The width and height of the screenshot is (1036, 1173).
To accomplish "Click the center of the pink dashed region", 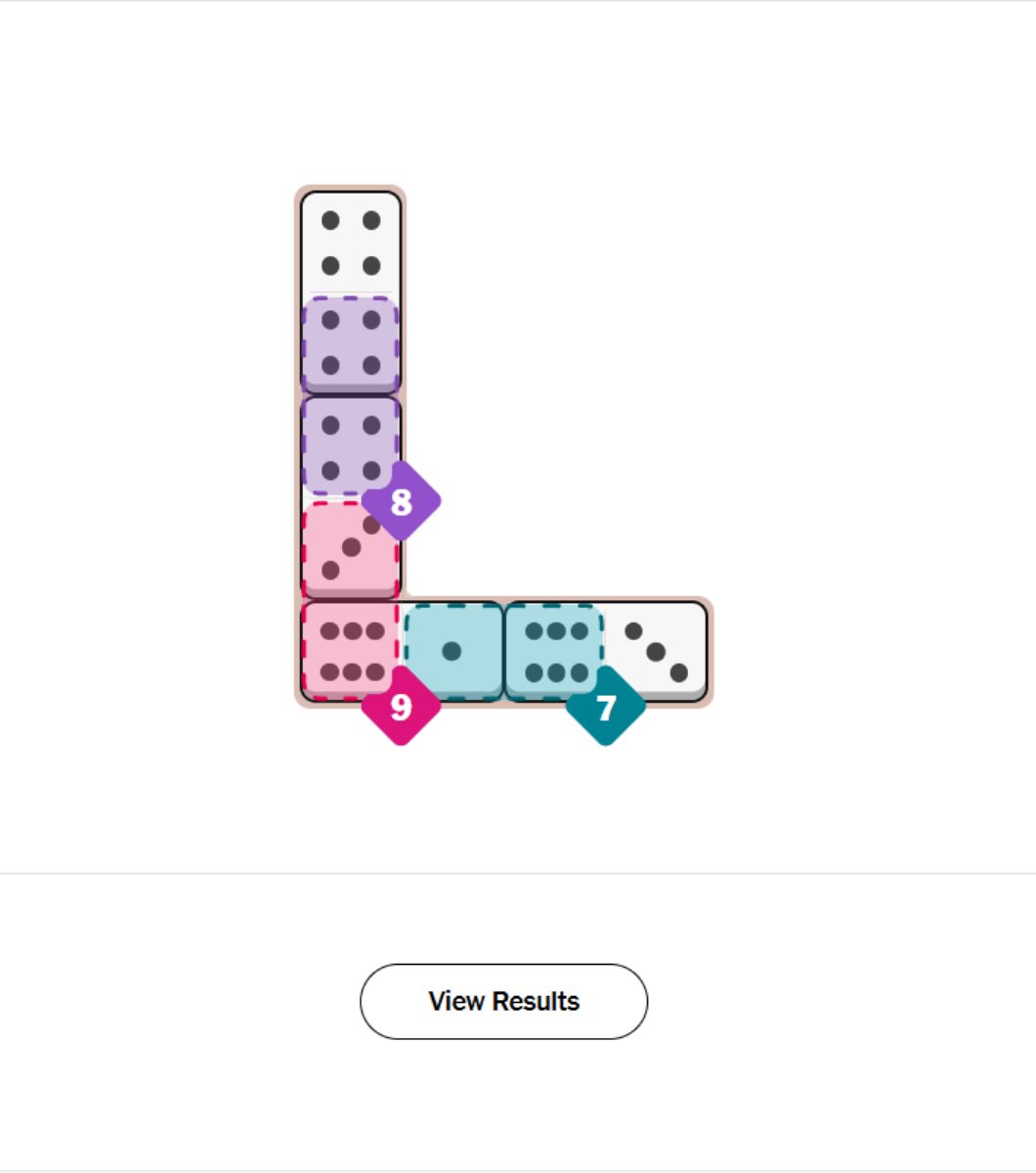I will 351,600.
